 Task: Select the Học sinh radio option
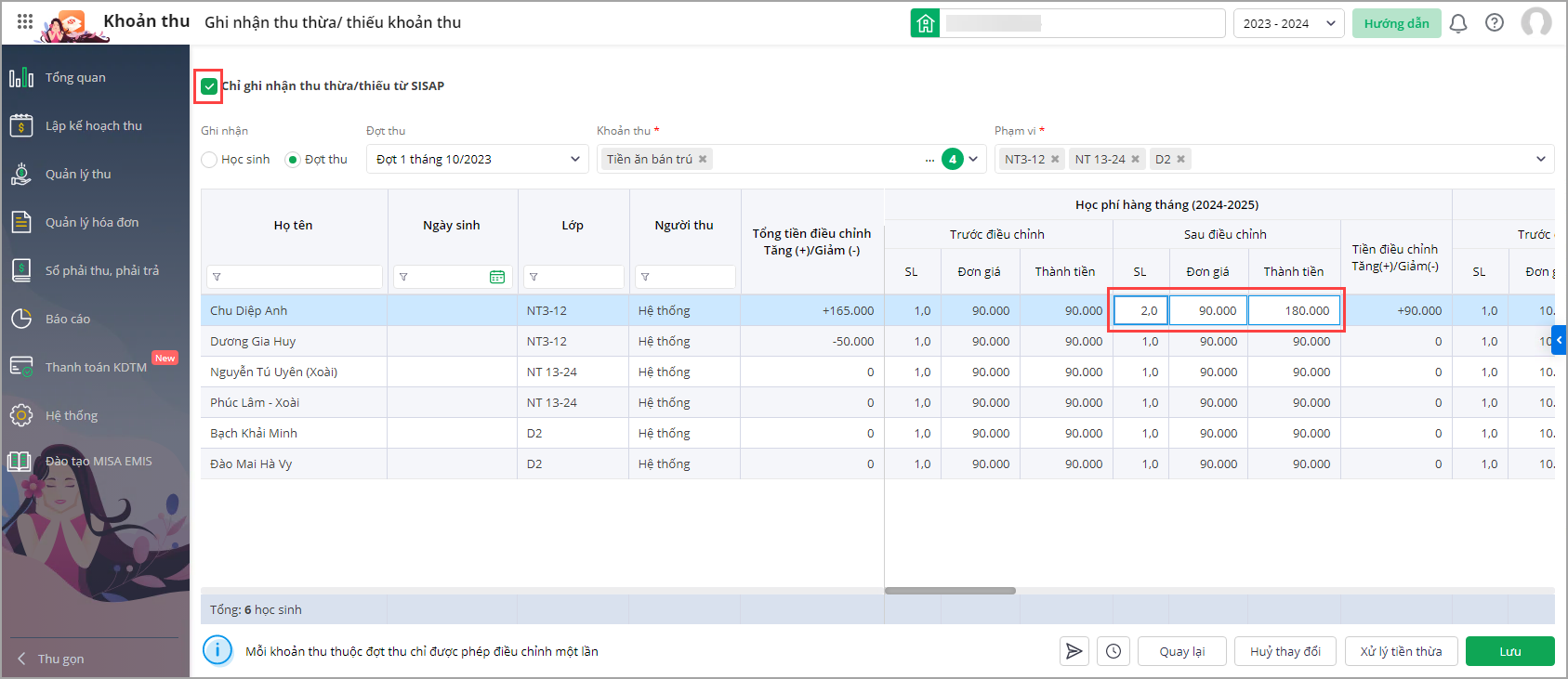[210, 160]
